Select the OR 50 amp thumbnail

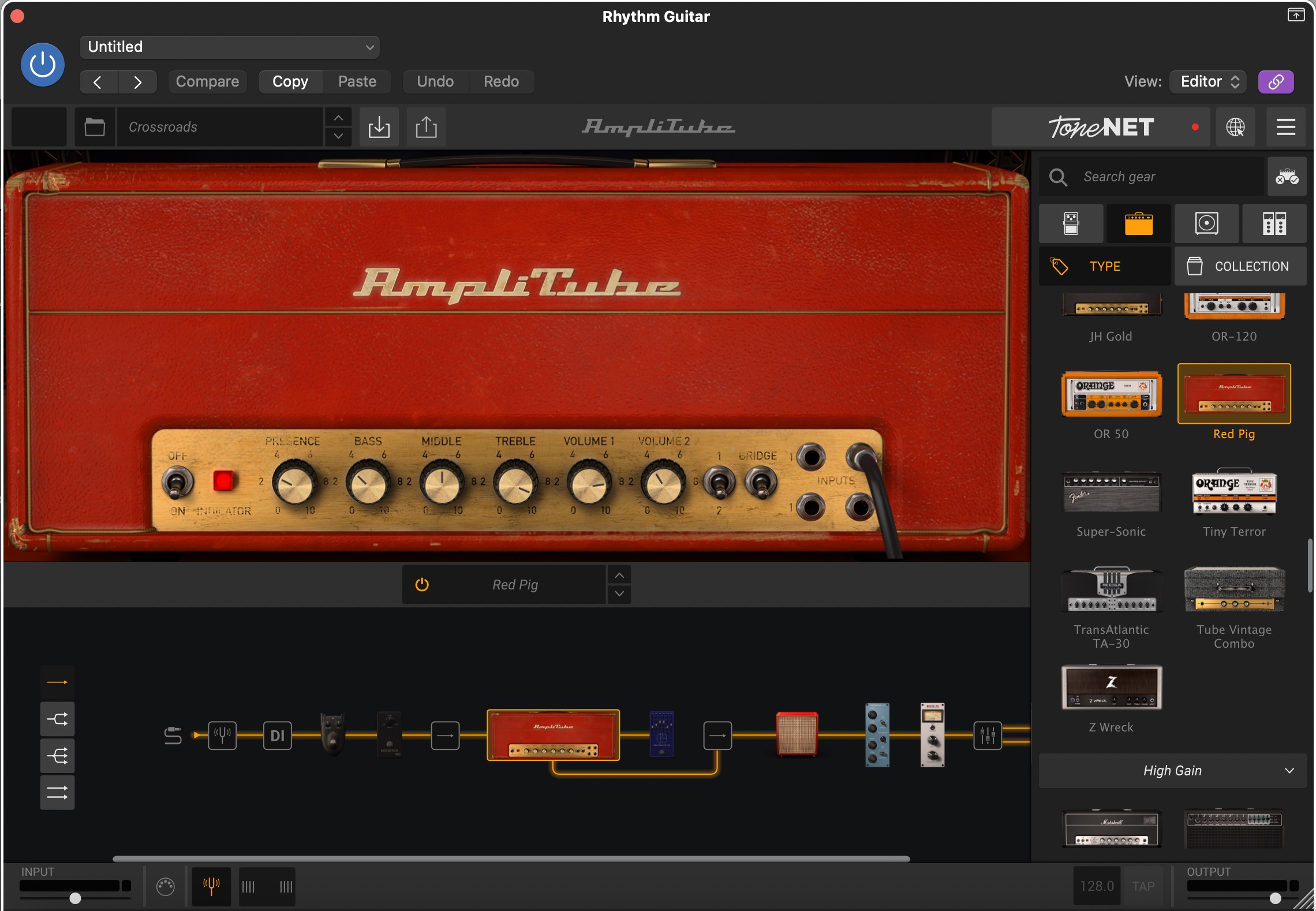click(x=1111, y=394)
